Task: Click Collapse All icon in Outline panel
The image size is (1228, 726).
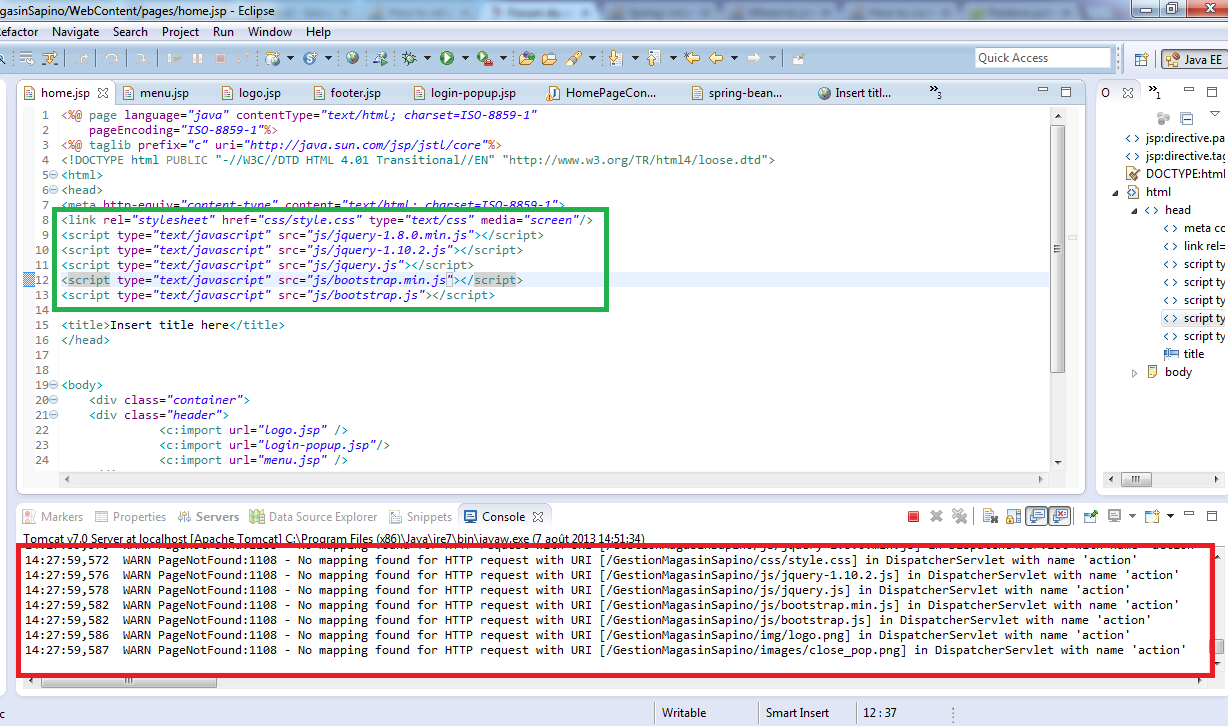Action: [x=1187, y=118]
